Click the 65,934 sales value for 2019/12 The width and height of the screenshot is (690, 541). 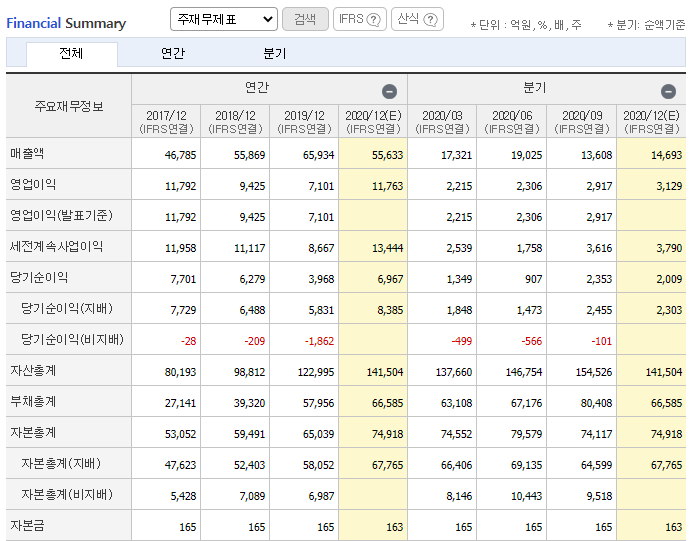pyautogui.click(x=319, y=155)
